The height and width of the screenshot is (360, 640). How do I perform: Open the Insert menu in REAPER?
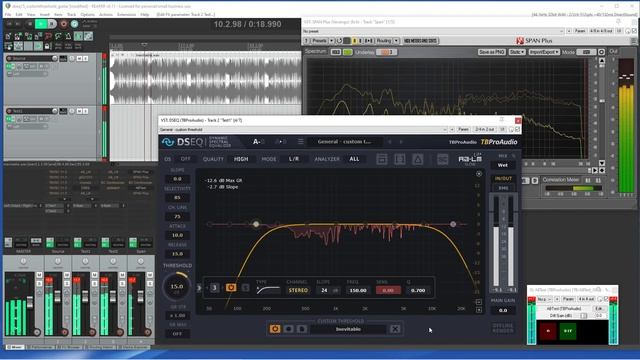(44, 14)
